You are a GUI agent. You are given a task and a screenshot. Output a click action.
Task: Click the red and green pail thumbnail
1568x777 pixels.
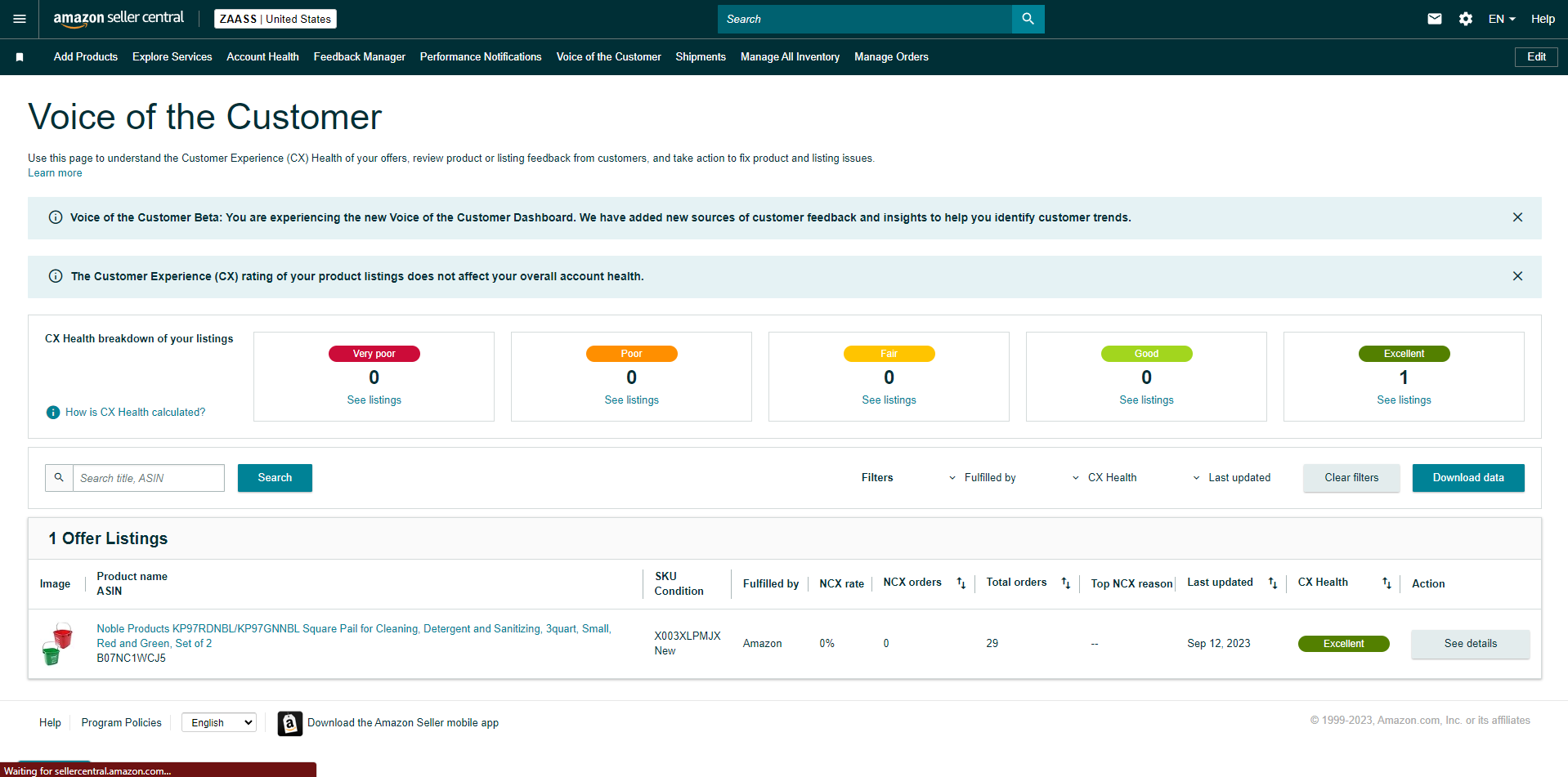(57, 644)
